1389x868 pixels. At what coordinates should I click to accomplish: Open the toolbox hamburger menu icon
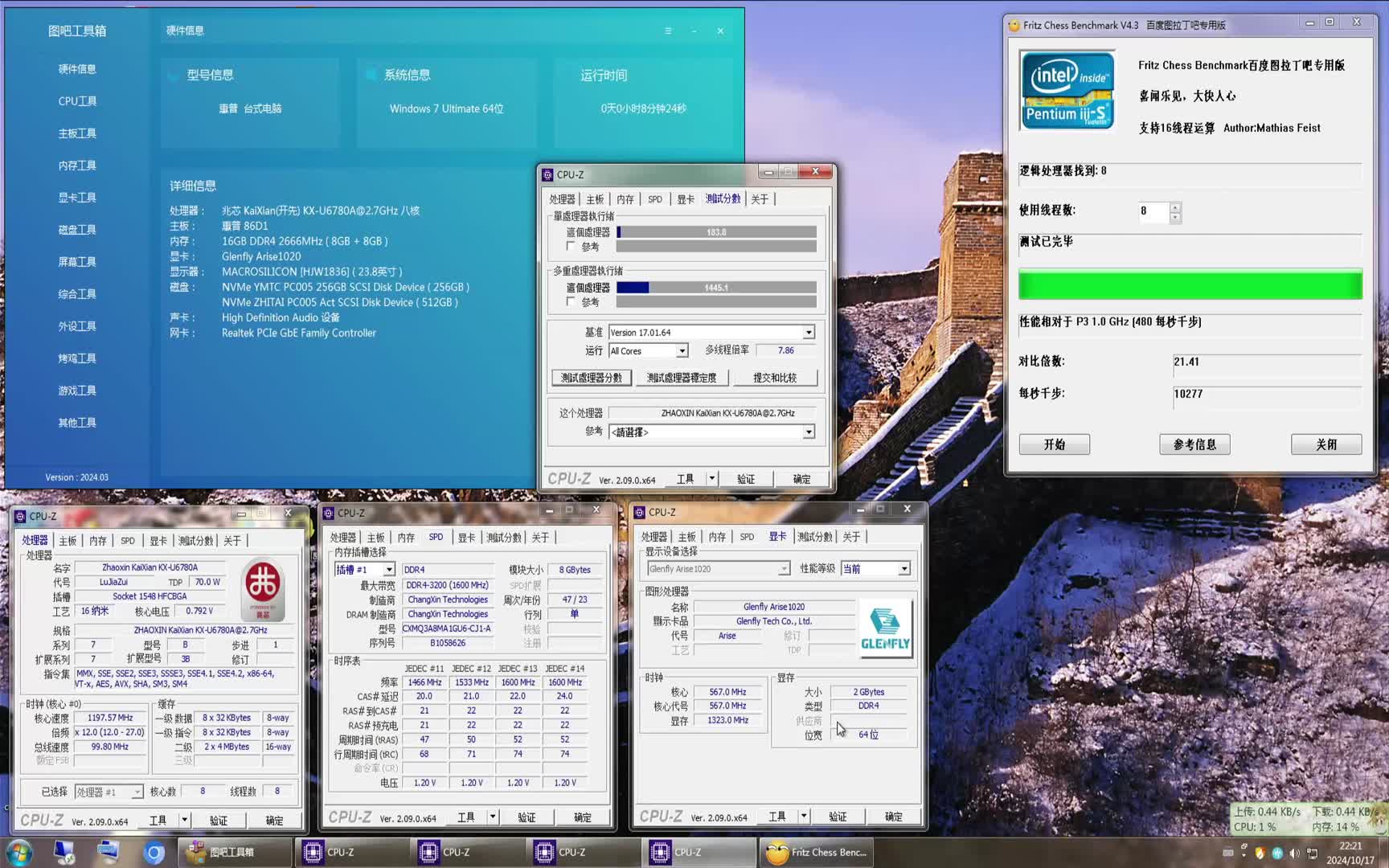[668, 31]
